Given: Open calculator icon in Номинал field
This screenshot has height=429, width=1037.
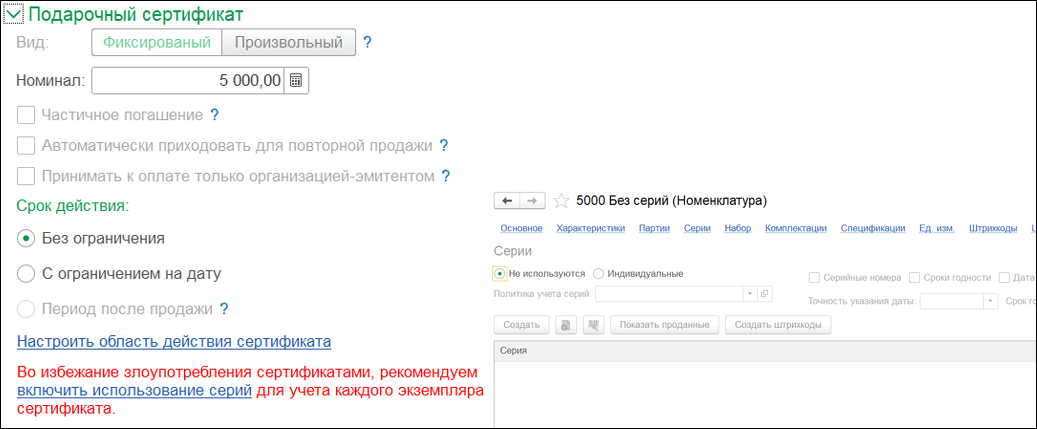Looking at the screenshot, I should tap(296, 81).
